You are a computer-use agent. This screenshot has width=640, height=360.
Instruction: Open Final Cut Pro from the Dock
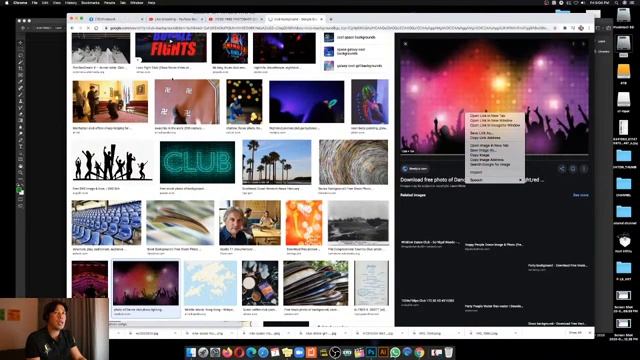pos(359,352)
